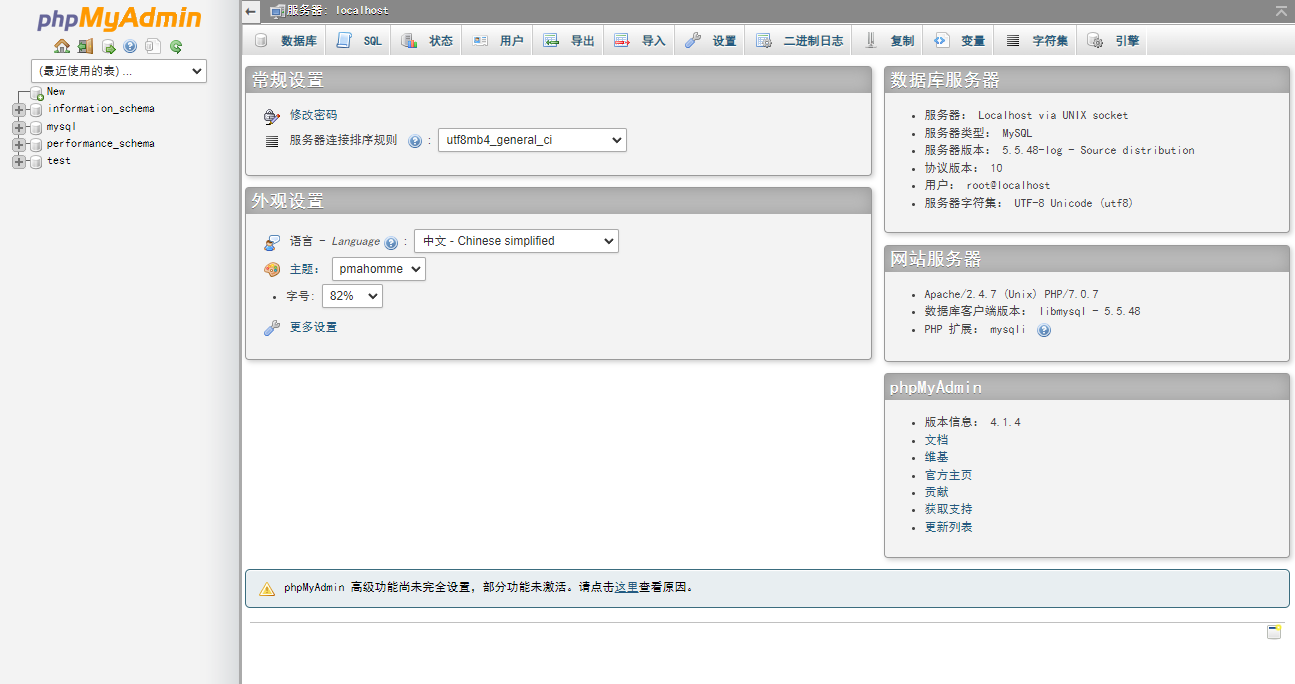Expand the performance_schema tree node
The width and height of the screenshot is (1295, 684).
[x=19, y=144]
